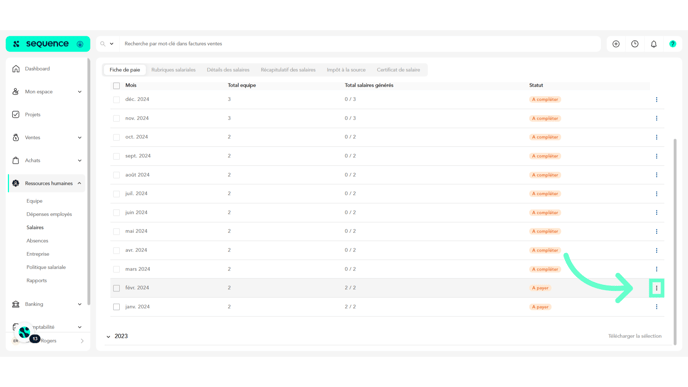
Task: Open the three-dot menu for août 2024
Action: point(656,175)
